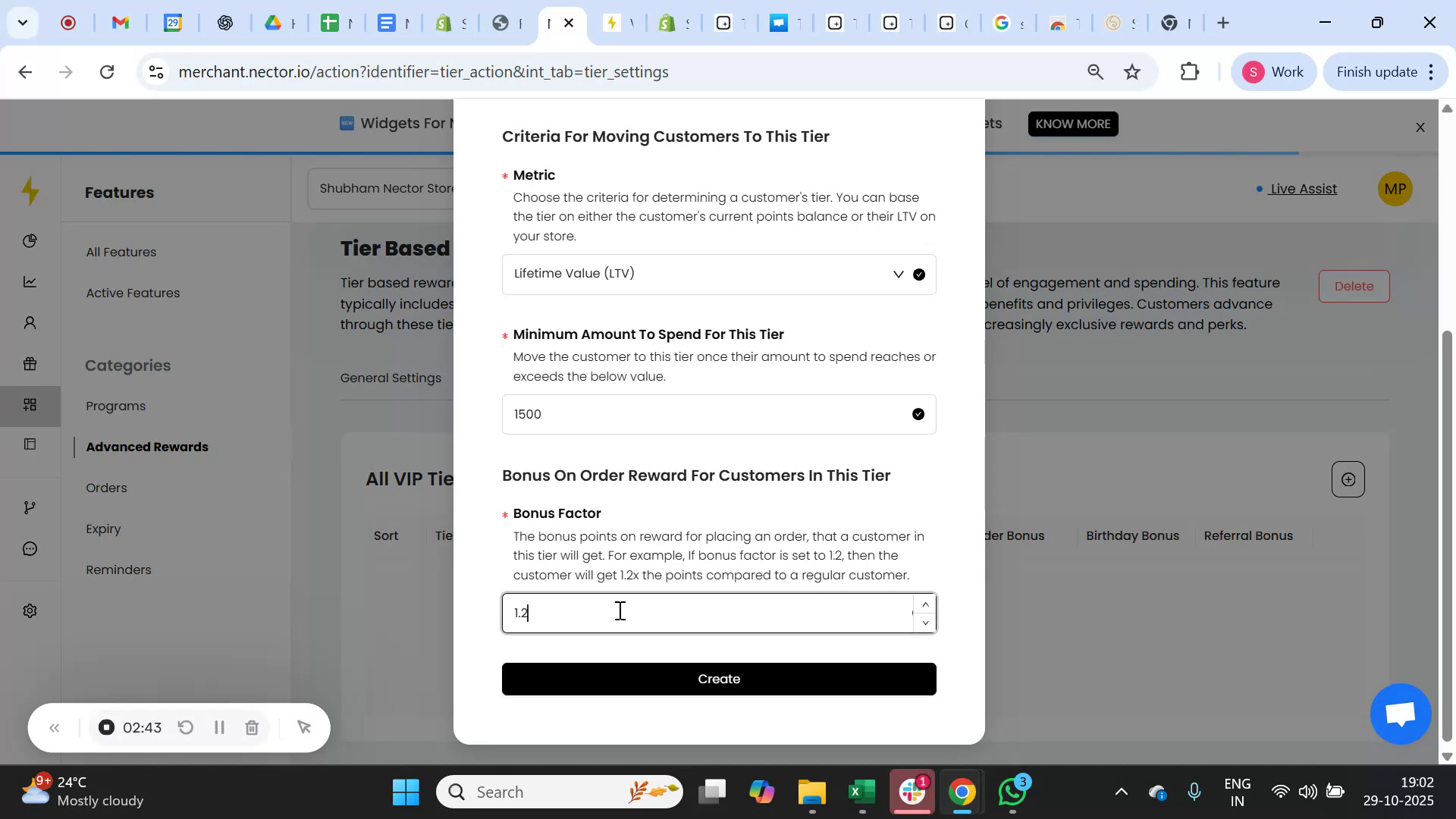
Task: Pause the ongoing screen recording
Action: pyautogui.click(x=219, y=727)
